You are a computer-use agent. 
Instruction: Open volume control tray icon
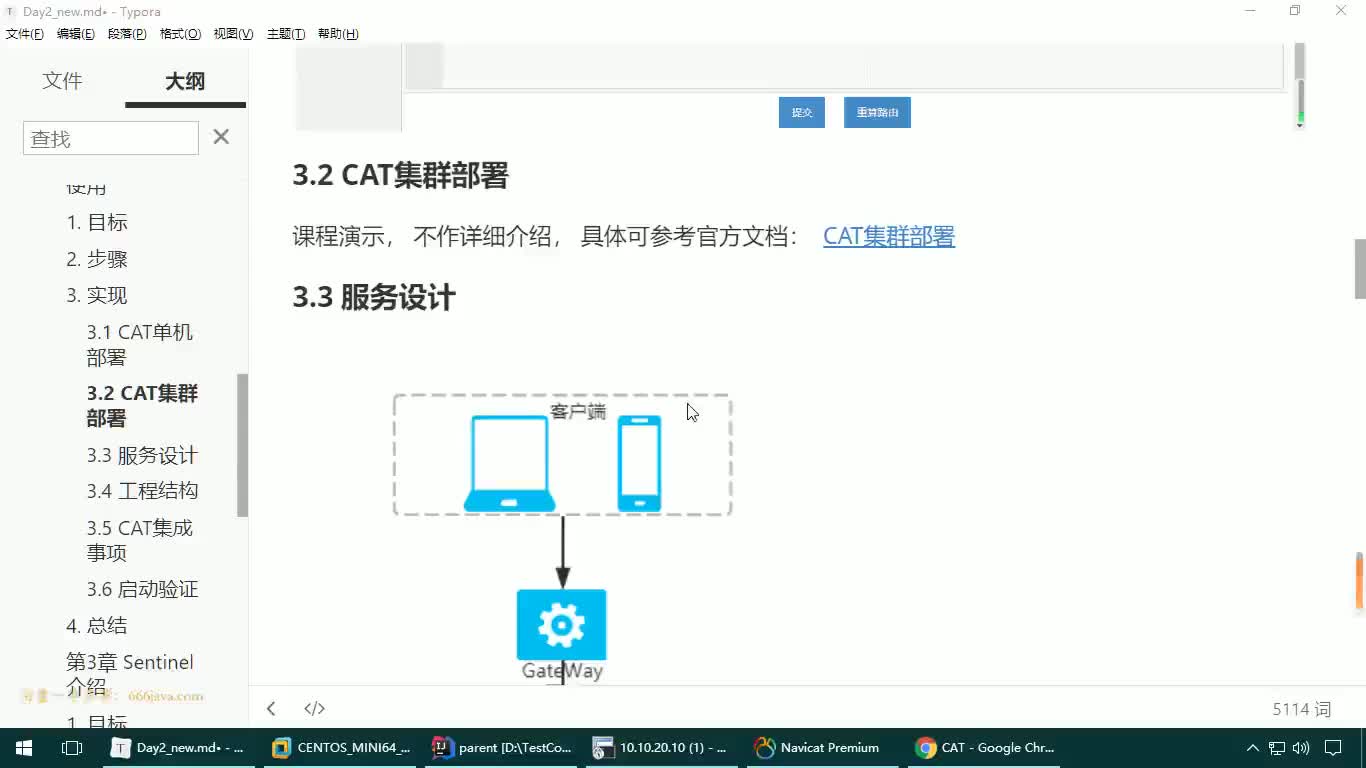[1301, 748]
